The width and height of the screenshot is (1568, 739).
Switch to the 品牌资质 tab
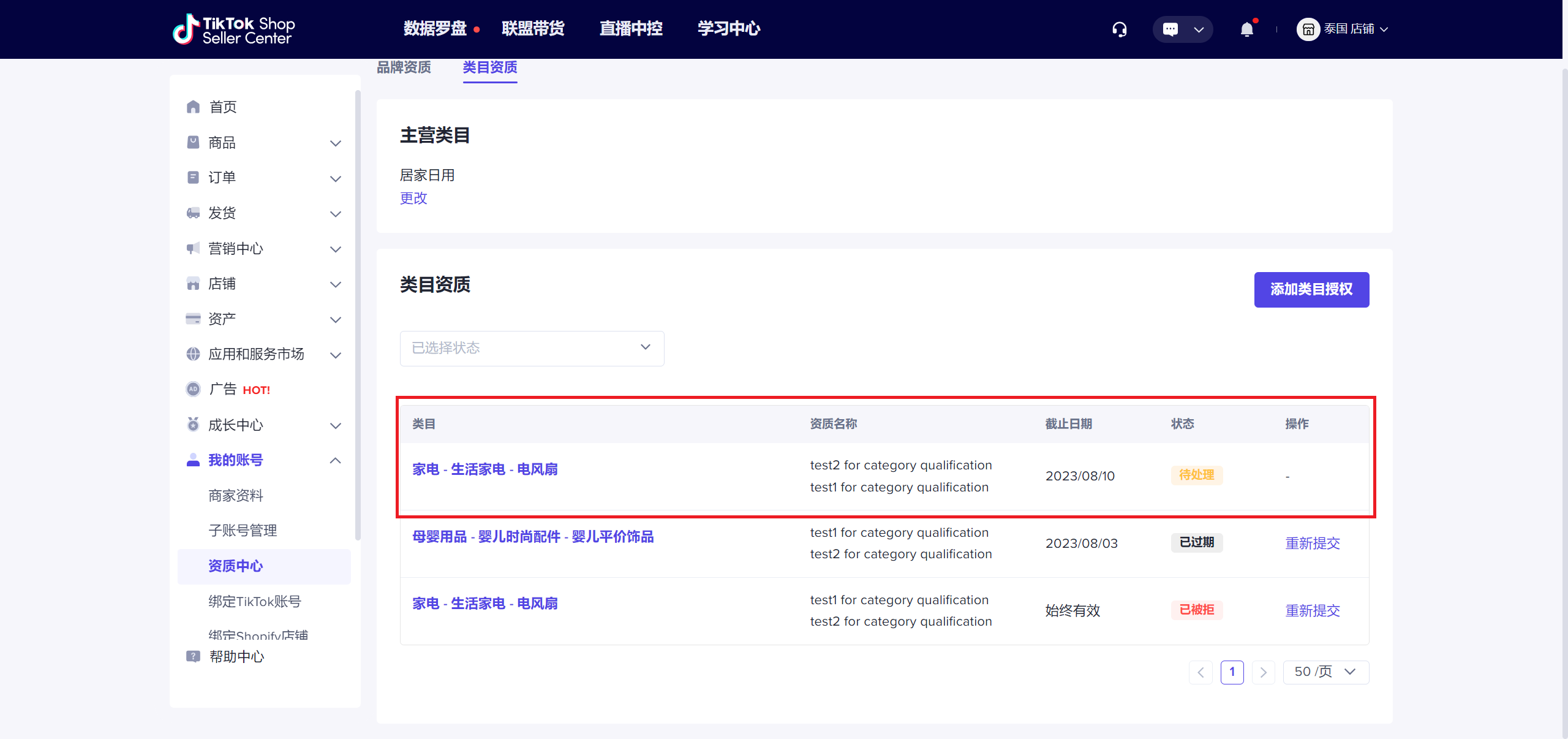click(x=404, y=67)
